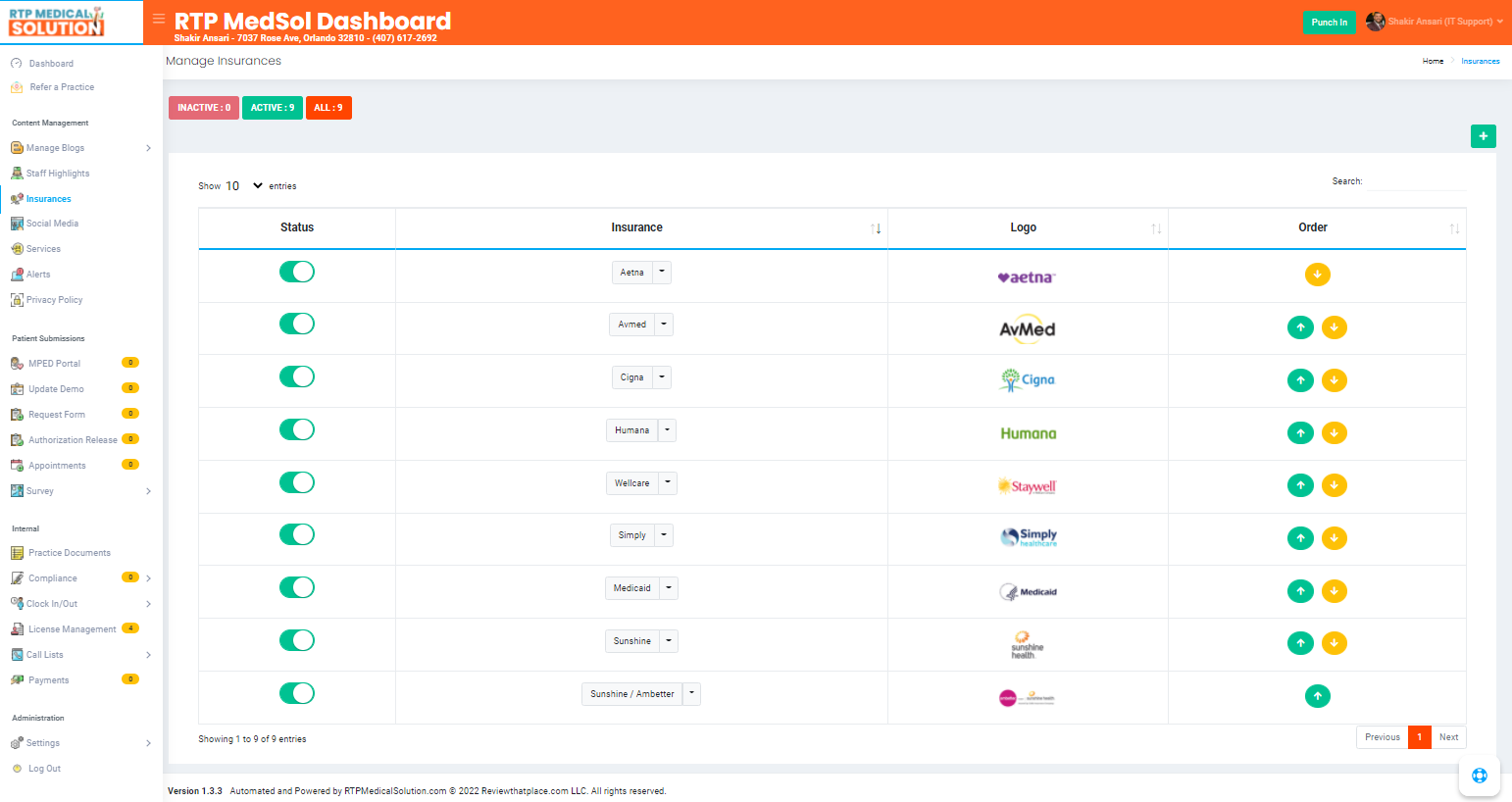Click the Punch In button
The width and height of the screenshot is (1512, 802).
[1330, 23]
